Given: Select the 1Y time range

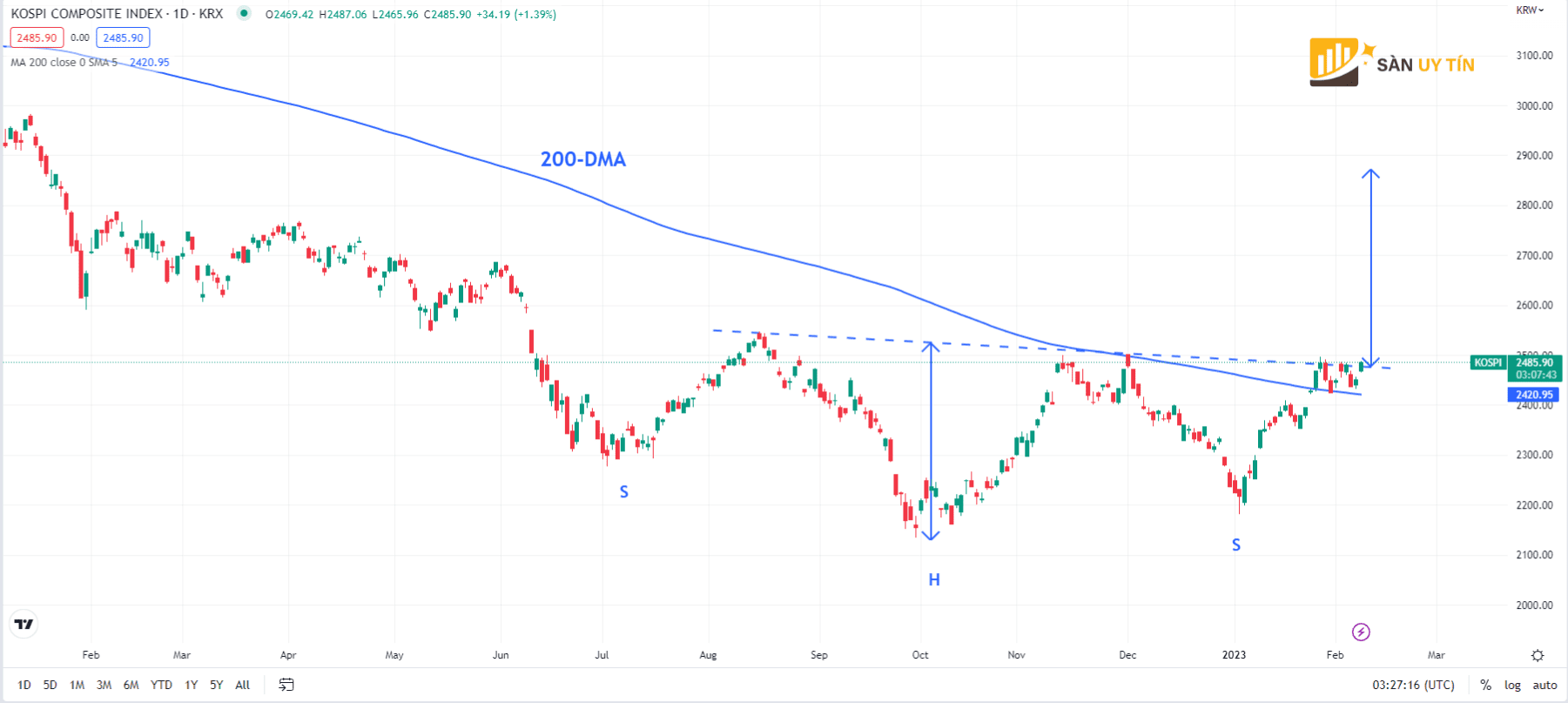Looking at the screenshot, I should point(191,685).
